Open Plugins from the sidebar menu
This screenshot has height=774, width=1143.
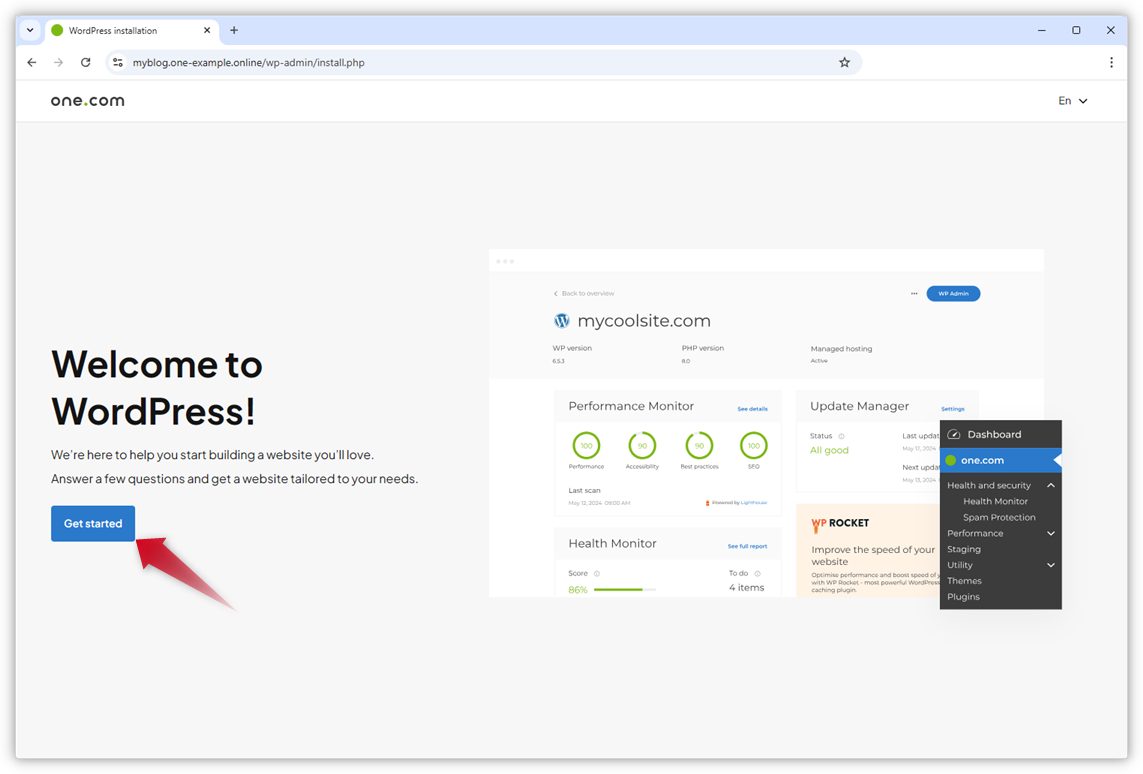click(963, 596)
